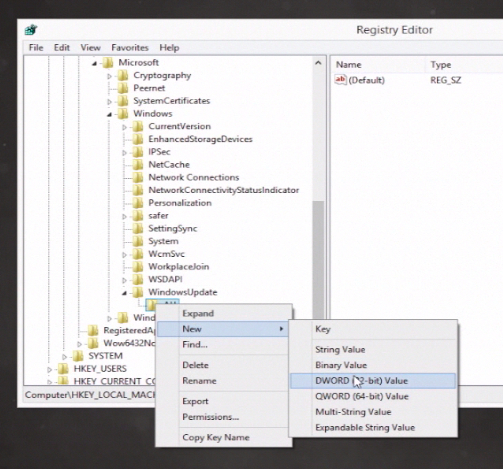Choose Expand in the context menu
The height and width of the screenshot is (469, 503).
[x=224, y=313]
